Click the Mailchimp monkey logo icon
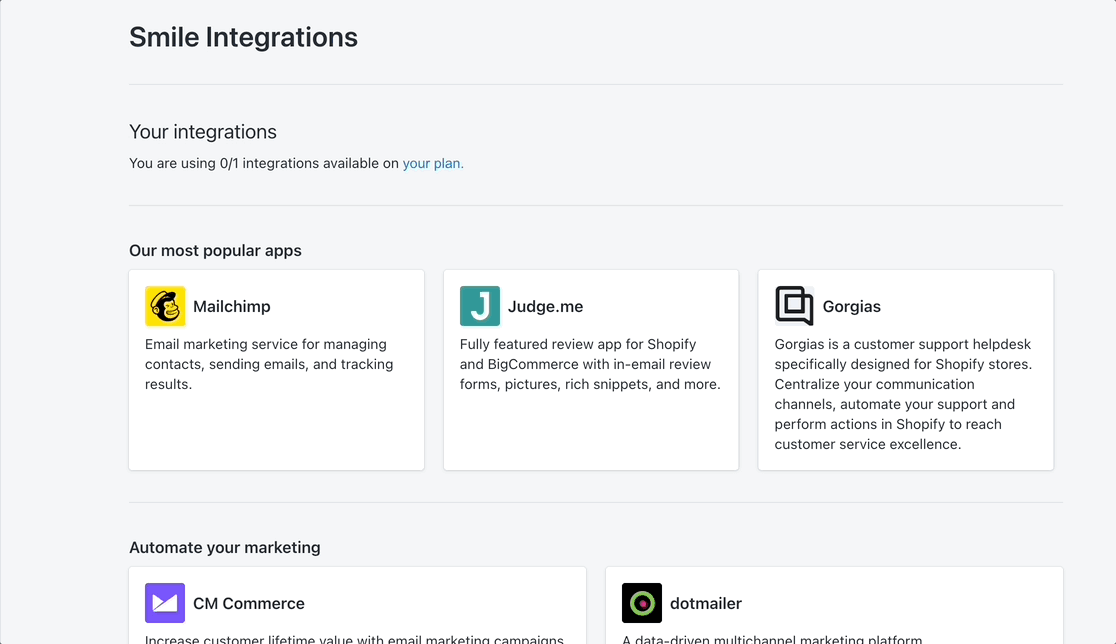The height and width of the screenshot is (644, 1116). tap(165, 306)
